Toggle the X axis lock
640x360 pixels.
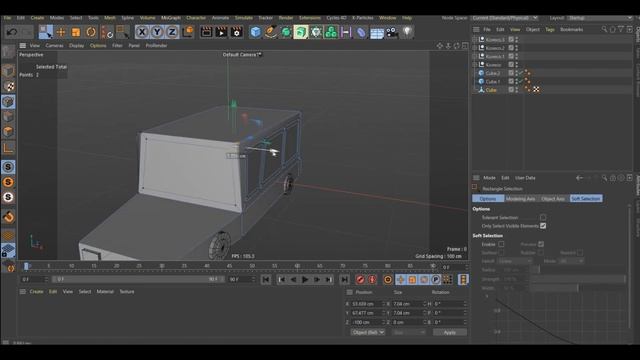142,32
